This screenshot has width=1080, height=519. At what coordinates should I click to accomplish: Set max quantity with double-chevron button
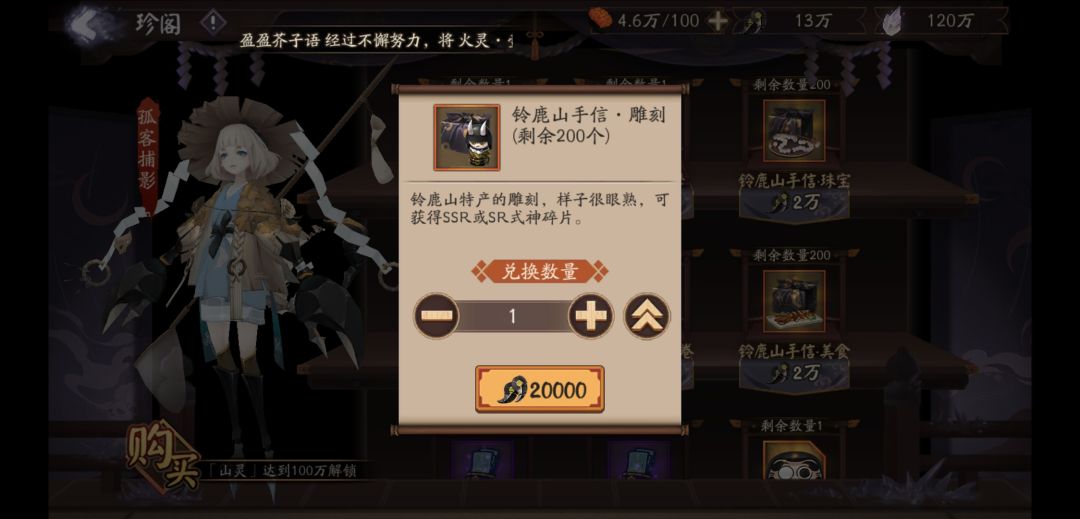[x=647, y=316]
